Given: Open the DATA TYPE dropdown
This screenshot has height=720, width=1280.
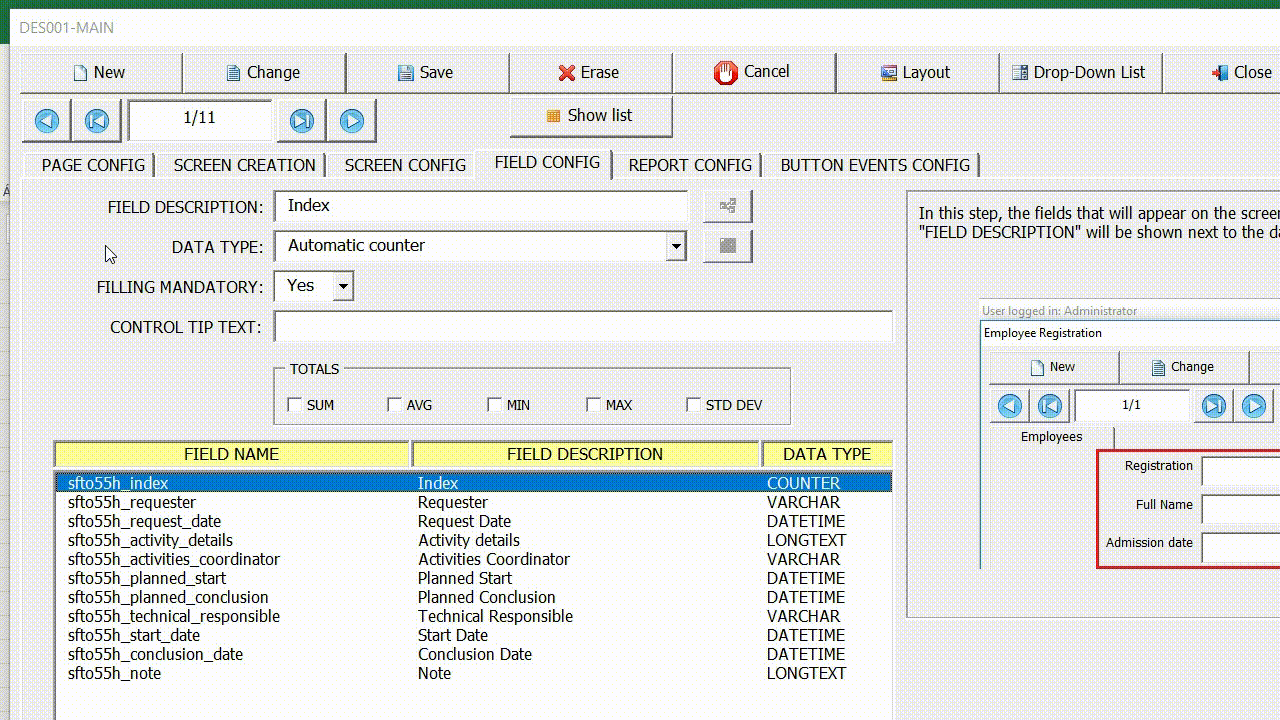Looking at the screenshot, I should pyautogui.click(x=676, y=245).
